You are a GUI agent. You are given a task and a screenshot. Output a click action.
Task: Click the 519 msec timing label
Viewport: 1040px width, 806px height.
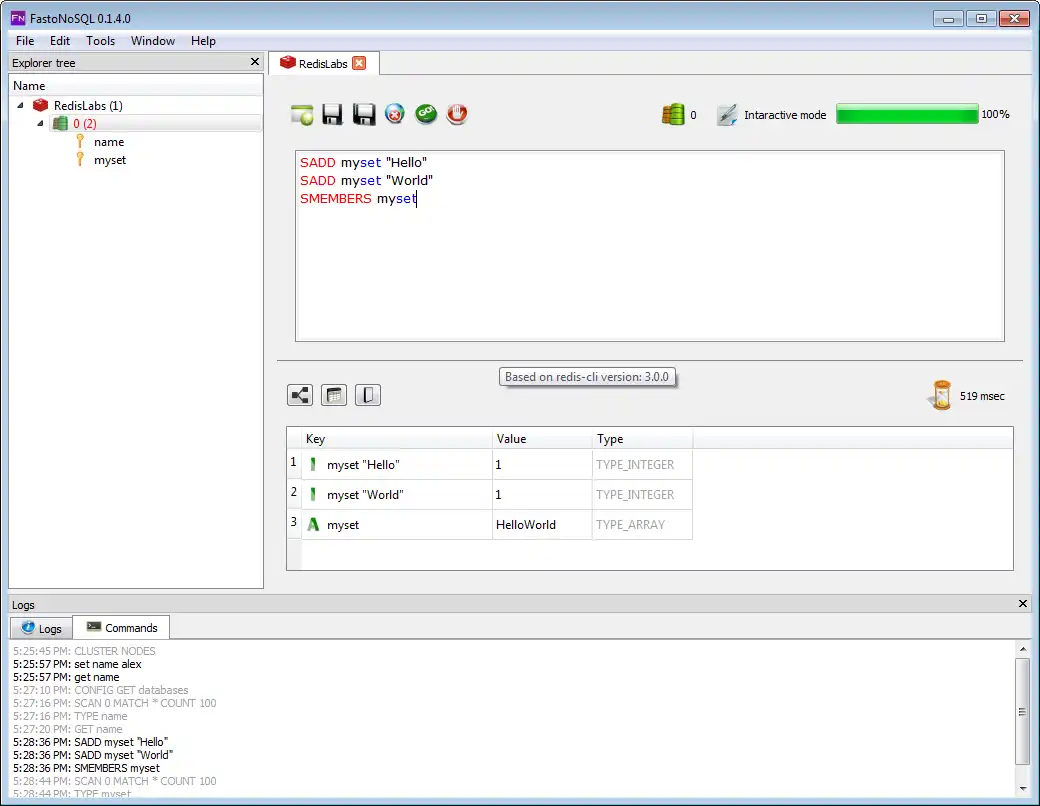coord(982,396)
